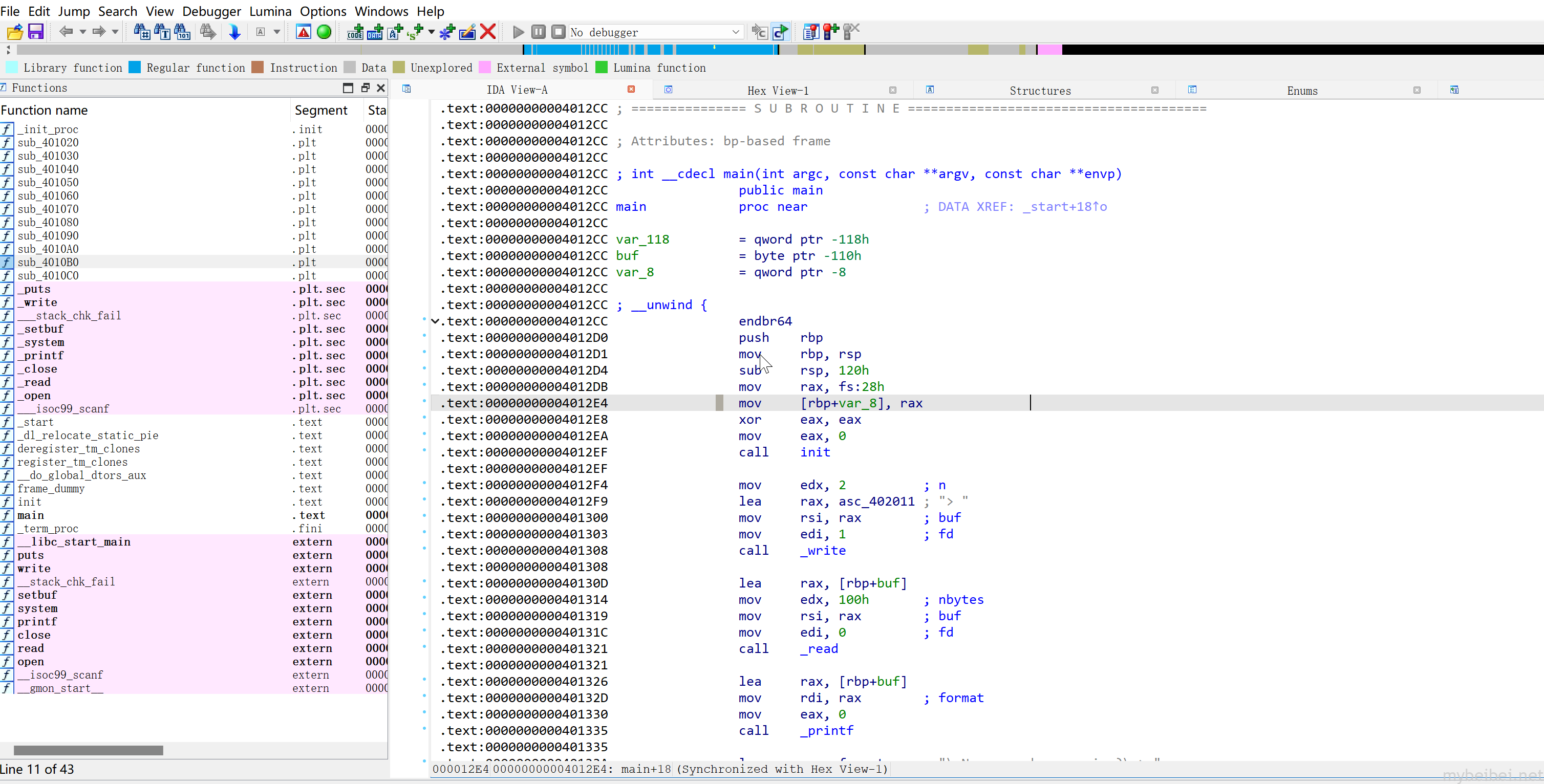The width and height of the screenshot is (1544, 784).
Task: Click the overview navigator color band
Action: [779, 50]
